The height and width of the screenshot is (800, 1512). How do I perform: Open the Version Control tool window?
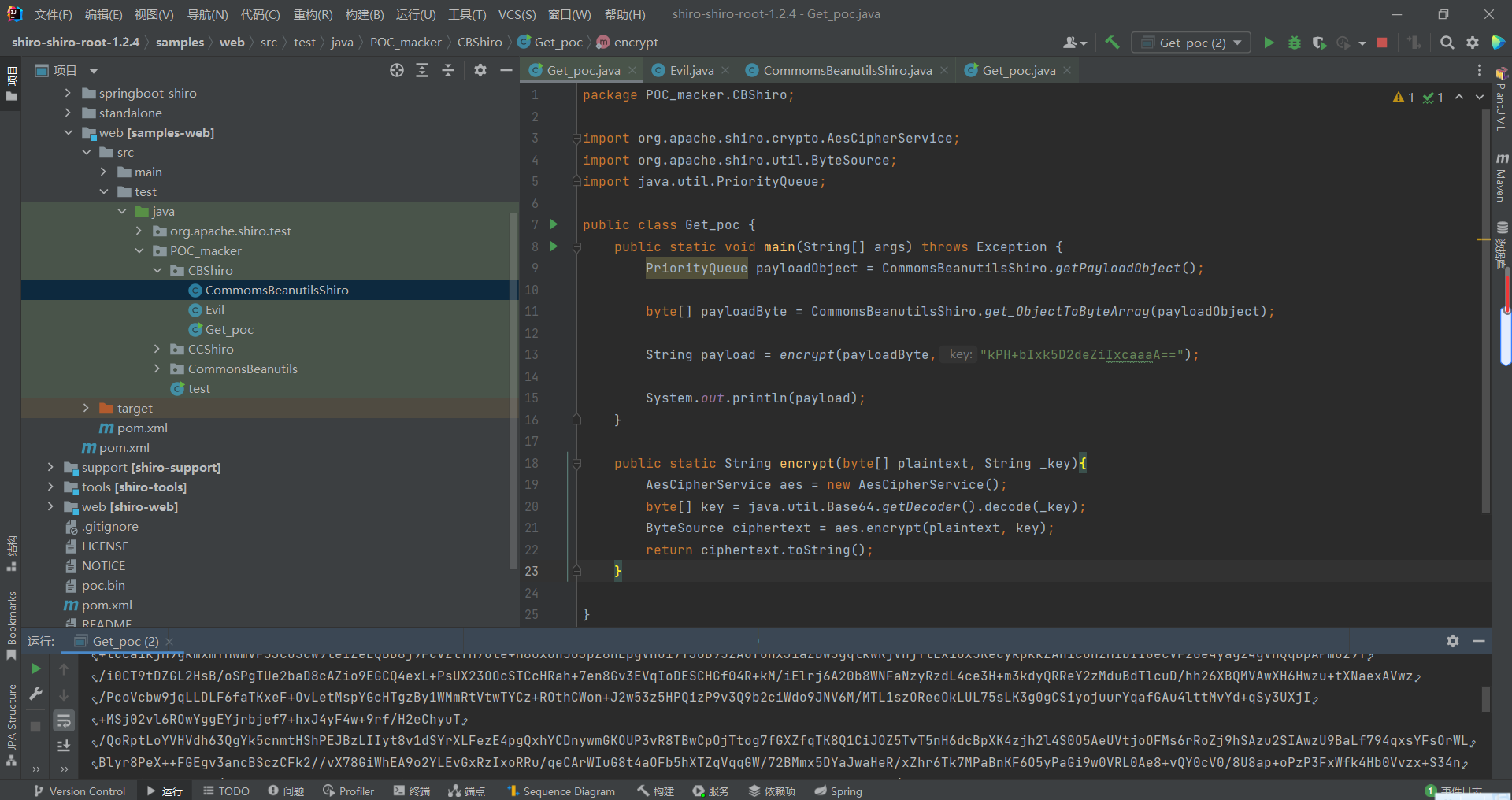80,791
